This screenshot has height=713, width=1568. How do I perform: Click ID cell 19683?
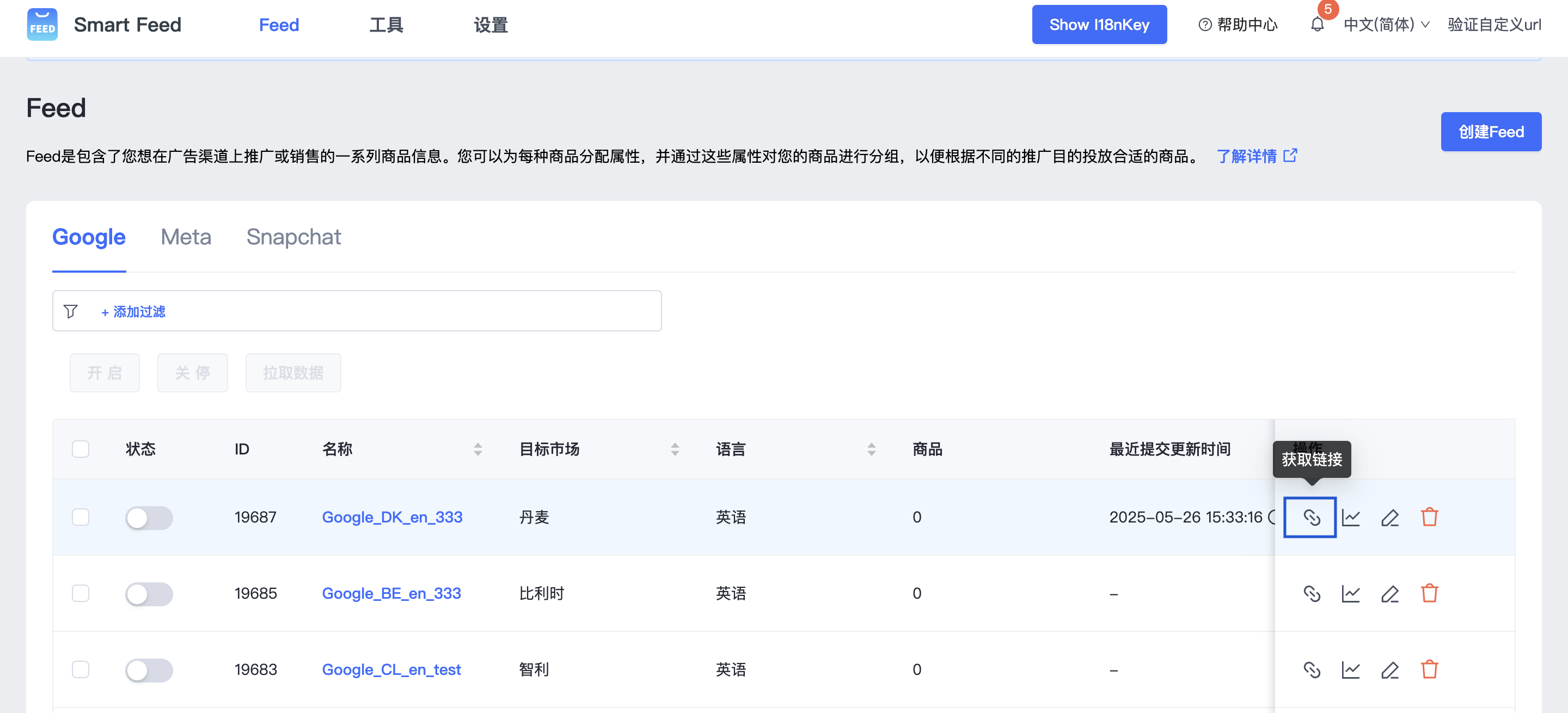click(x=256, y=669)
